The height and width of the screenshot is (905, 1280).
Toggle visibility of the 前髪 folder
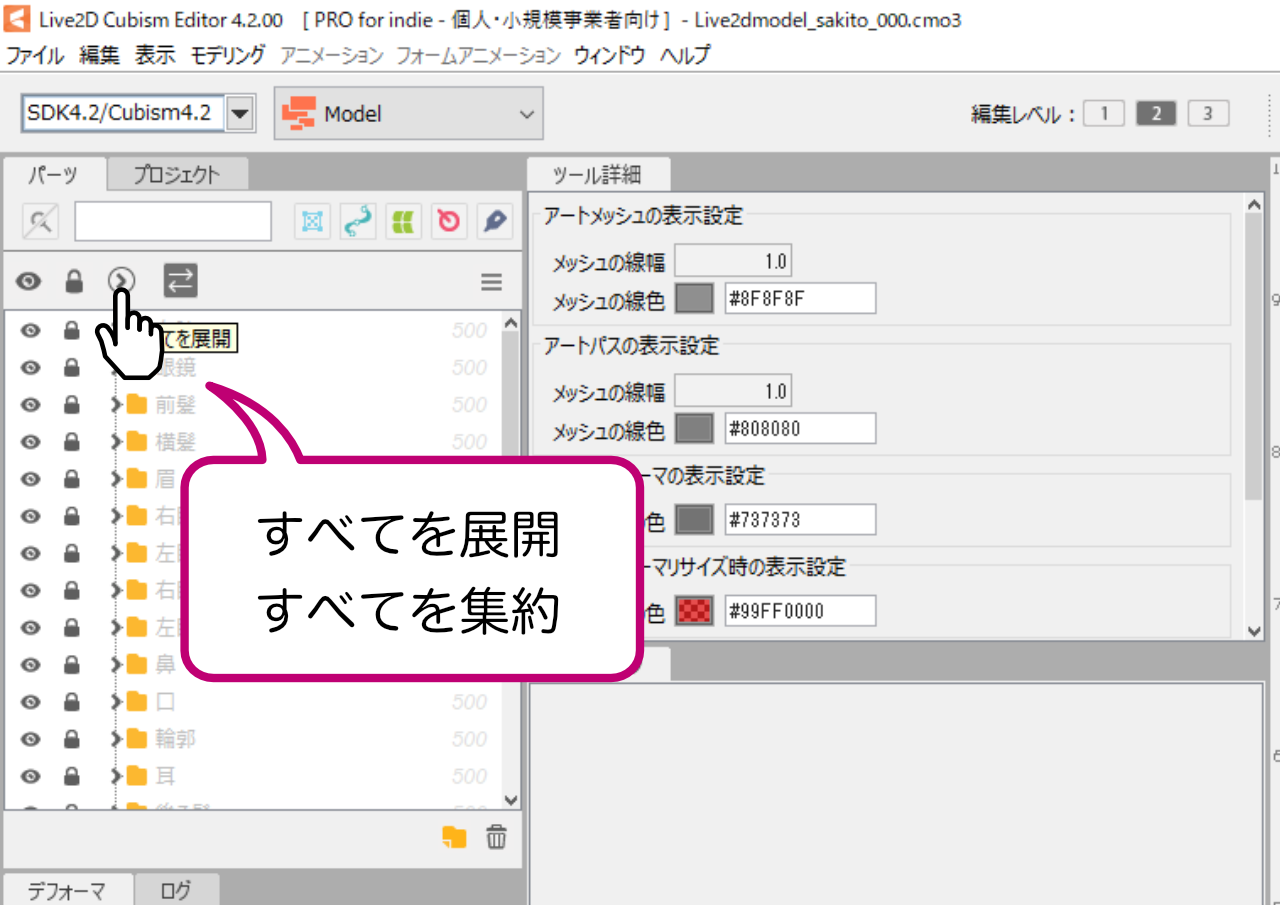coord(30,405)
